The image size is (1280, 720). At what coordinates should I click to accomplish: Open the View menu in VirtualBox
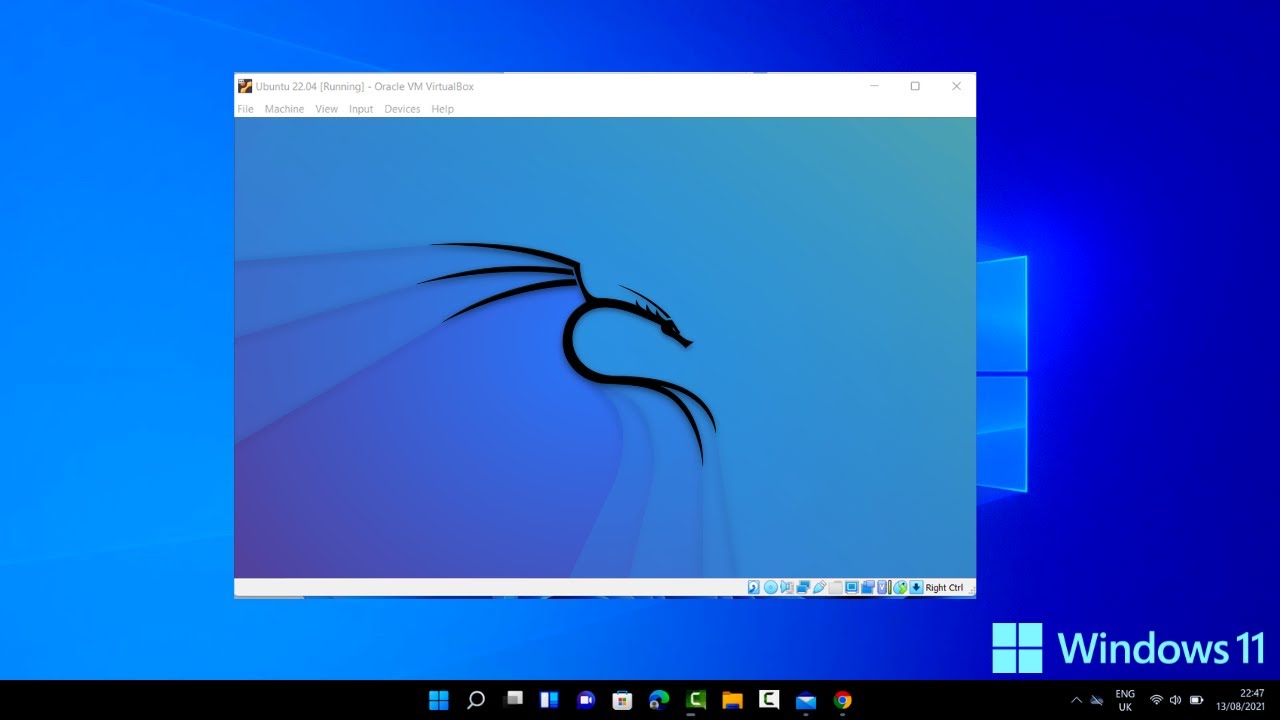pos(327,109)
